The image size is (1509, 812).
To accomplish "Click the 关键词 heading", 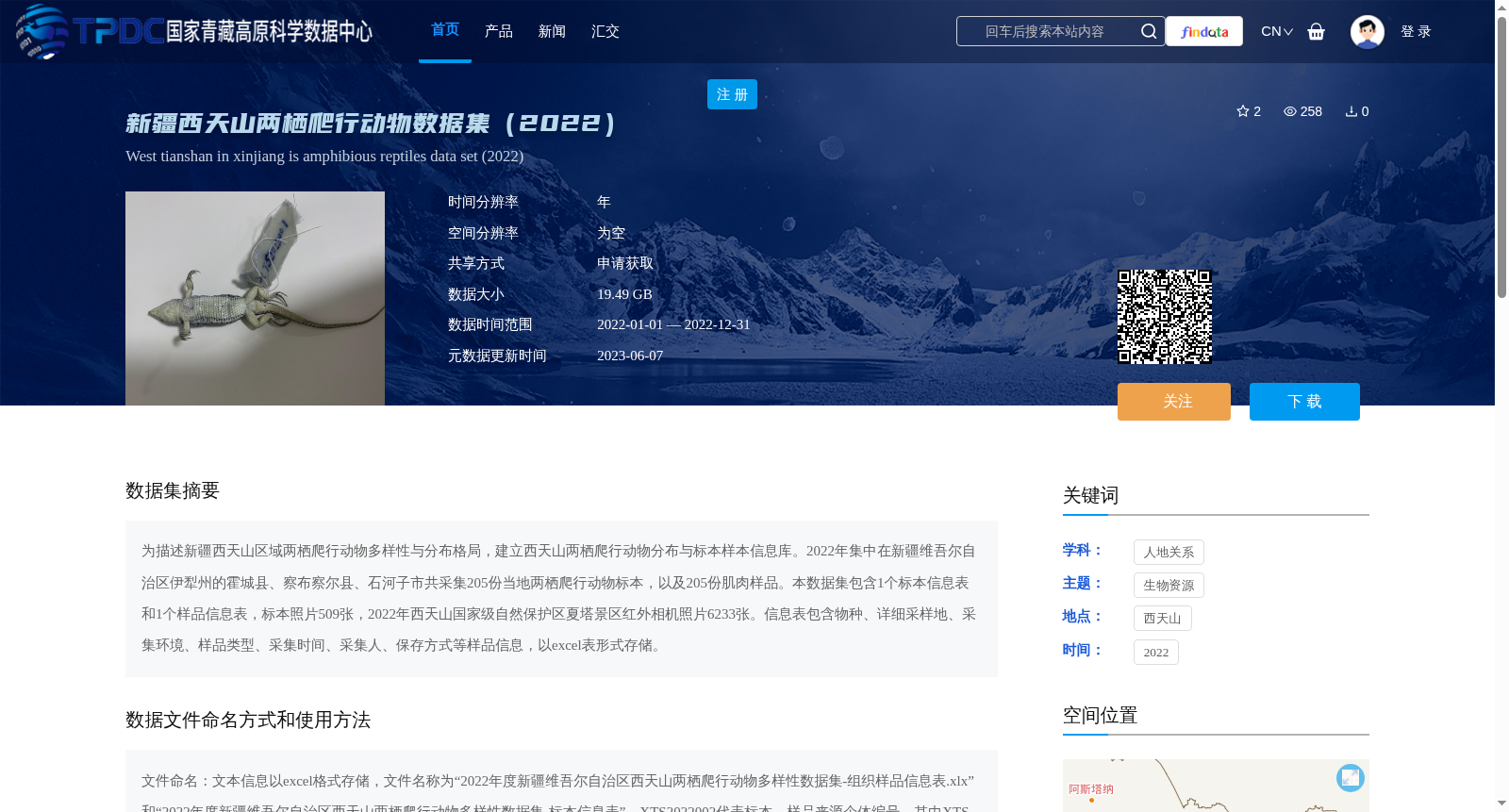I will tap(1091, 495).
